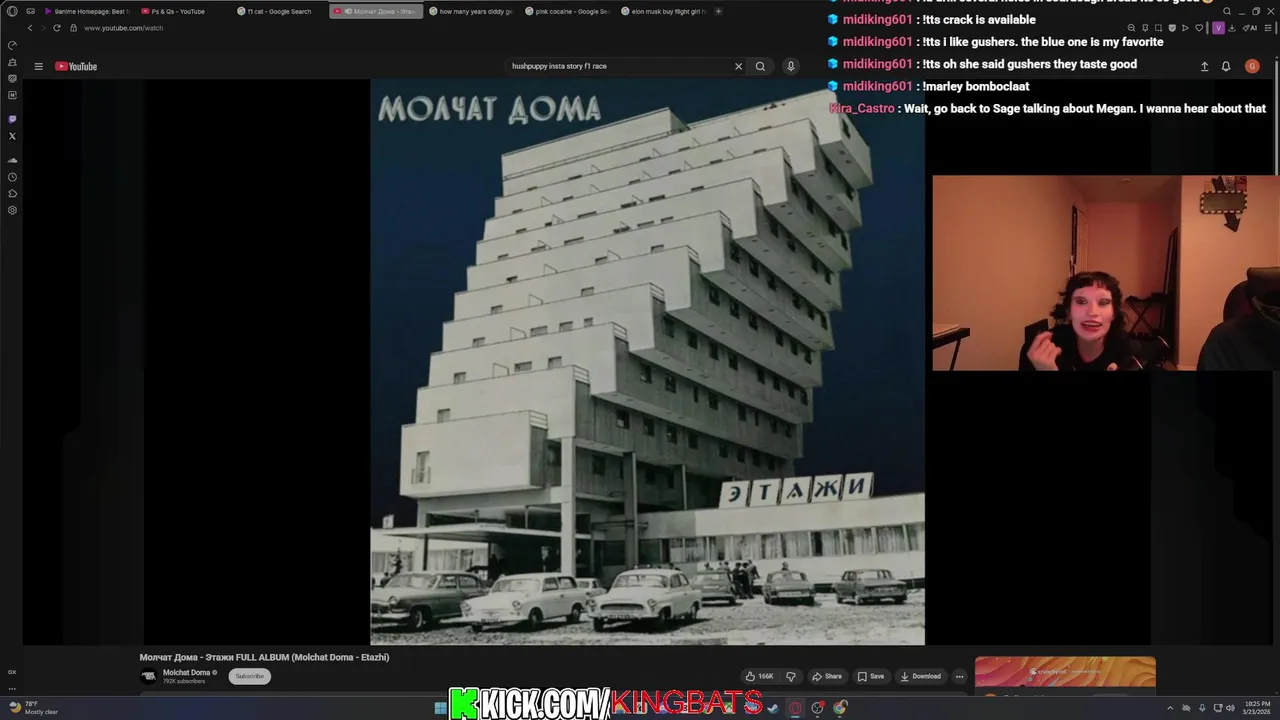Image resolution: width=1280 pixels, height=720 pixels.
Task: Open the settings gear in browser sidebar
Action: (12, 210)
